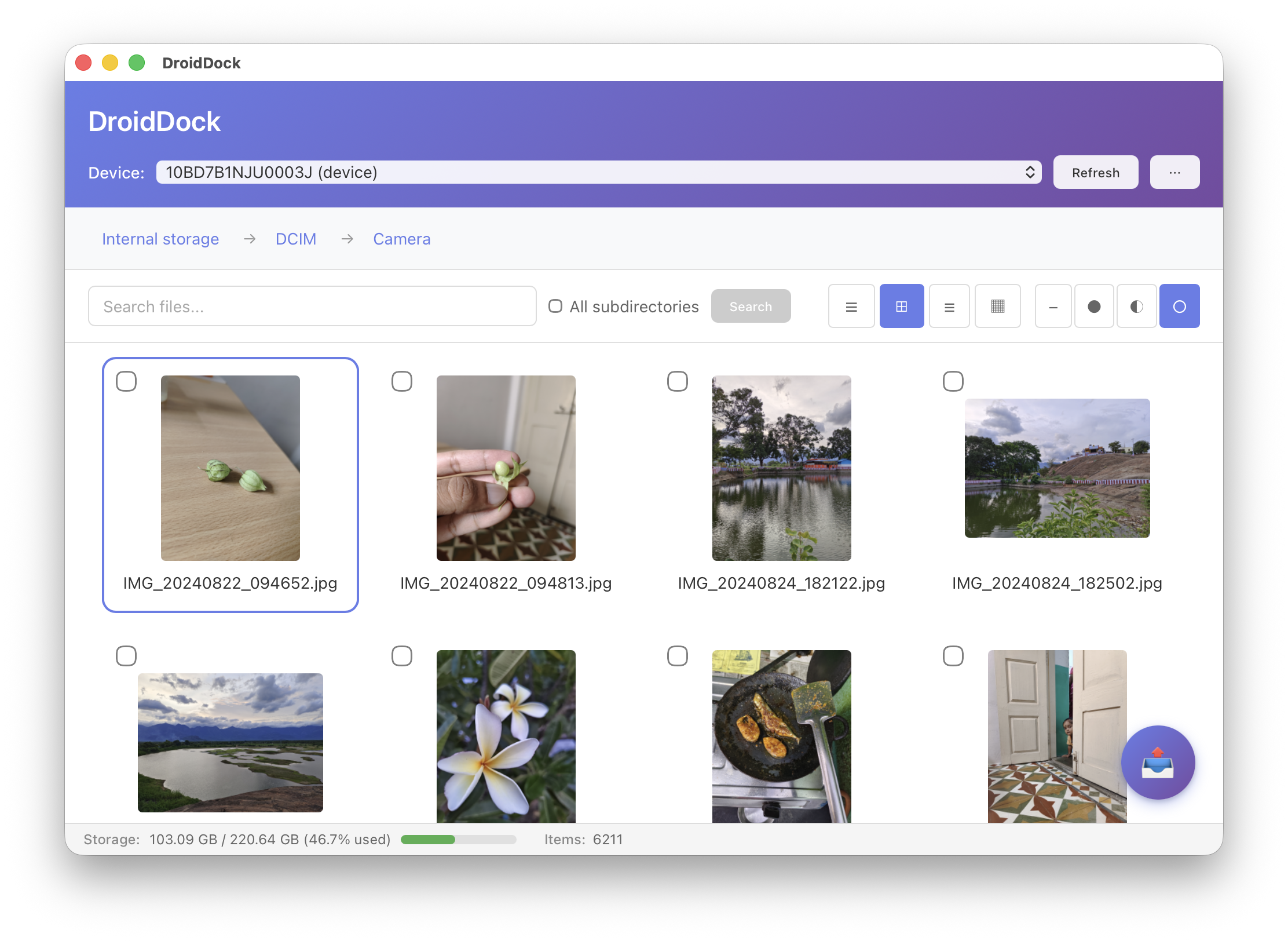Click the storage usage progress bar
Image resolution: width=1288 pixels, height=941 pixels.
tap(458, 839)
